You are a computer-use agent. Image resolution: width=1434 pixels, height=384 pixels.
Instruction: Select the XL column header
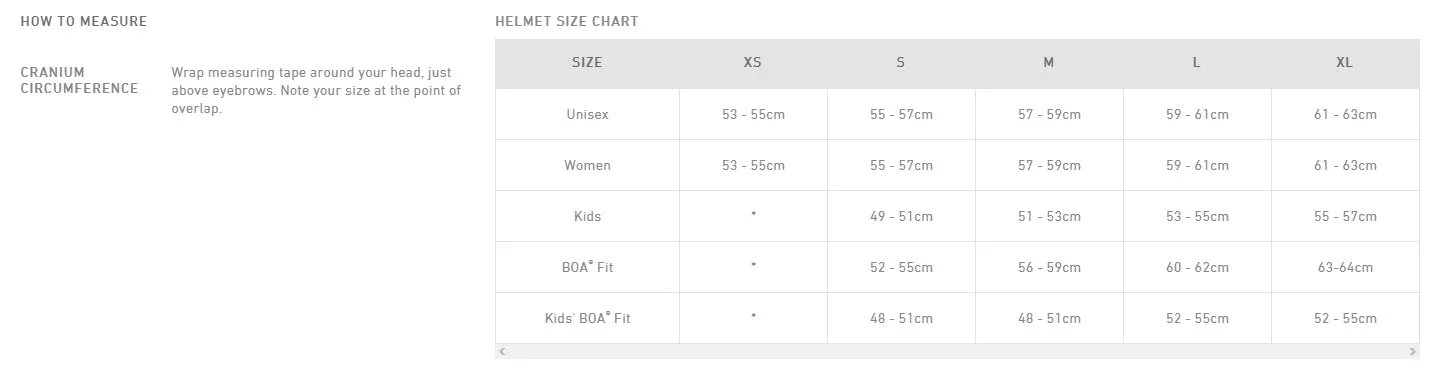point(1345,63)
